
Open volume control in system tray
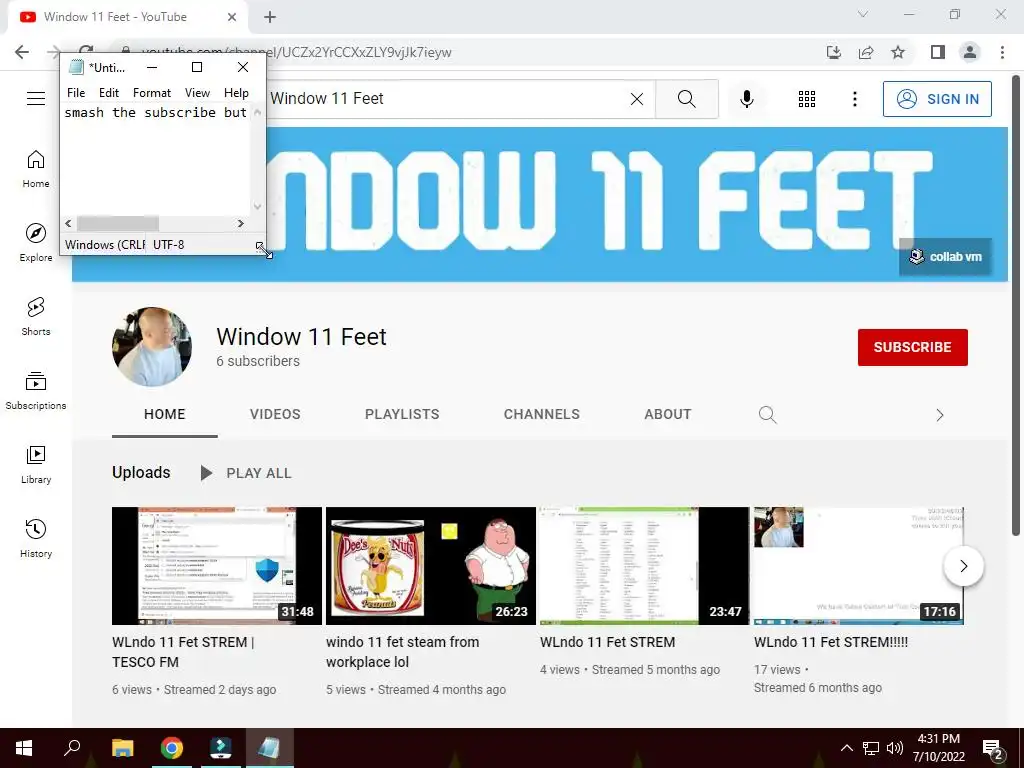point(895,748)
